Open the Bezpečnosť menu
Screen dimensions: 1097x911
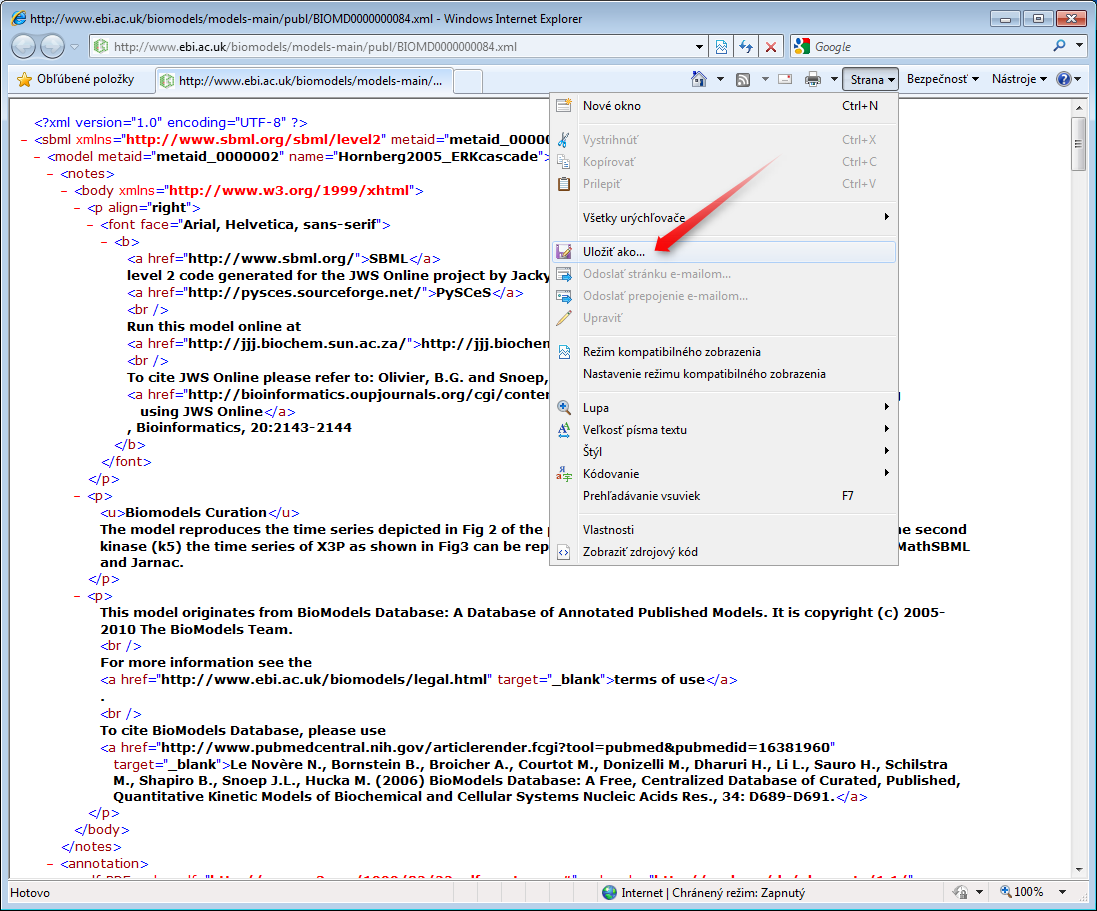pyautogui.click(x=942, y=79)
